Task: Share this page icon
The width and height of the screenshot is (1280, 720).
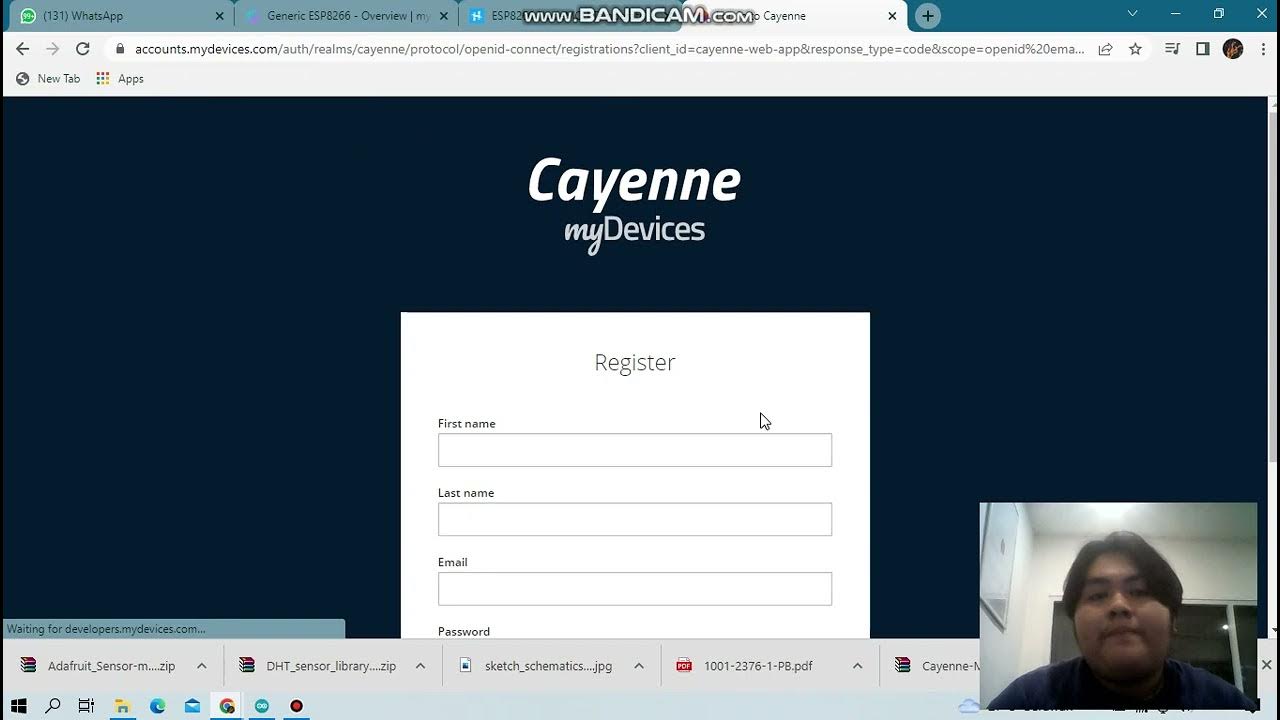Action: [x=1105, y=49]
